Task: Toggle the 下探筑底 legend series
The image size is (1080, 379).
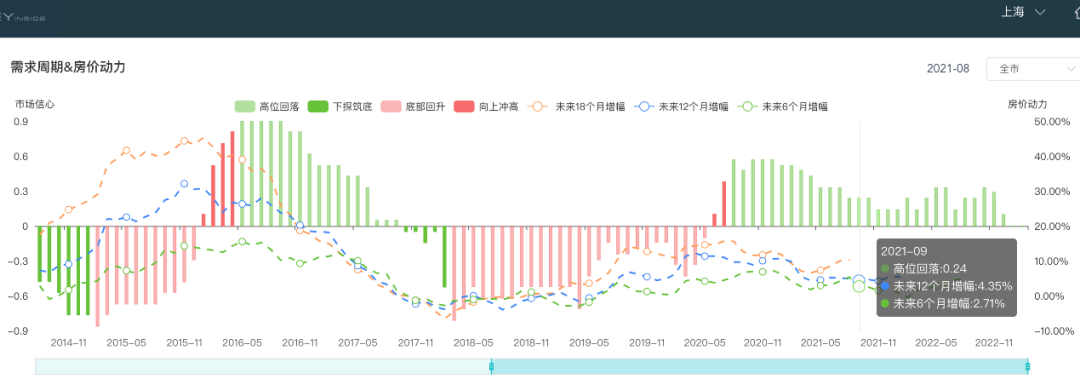Action: 340,107
